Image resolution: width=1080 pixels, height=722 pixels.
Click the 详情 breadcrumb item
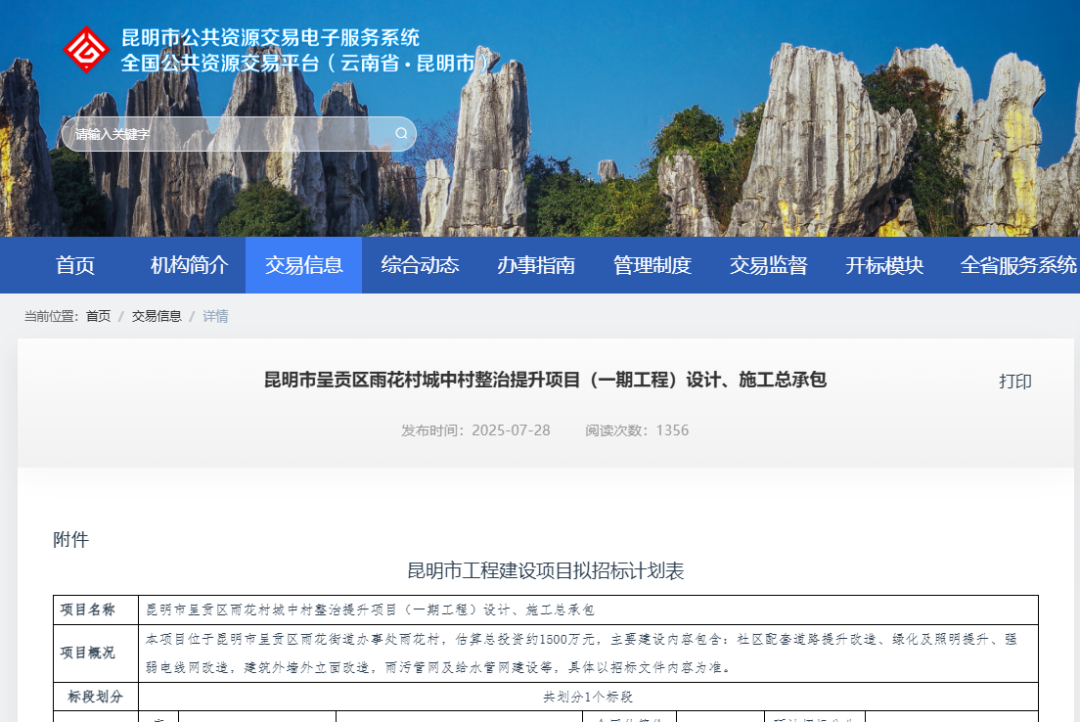[215, 316]
